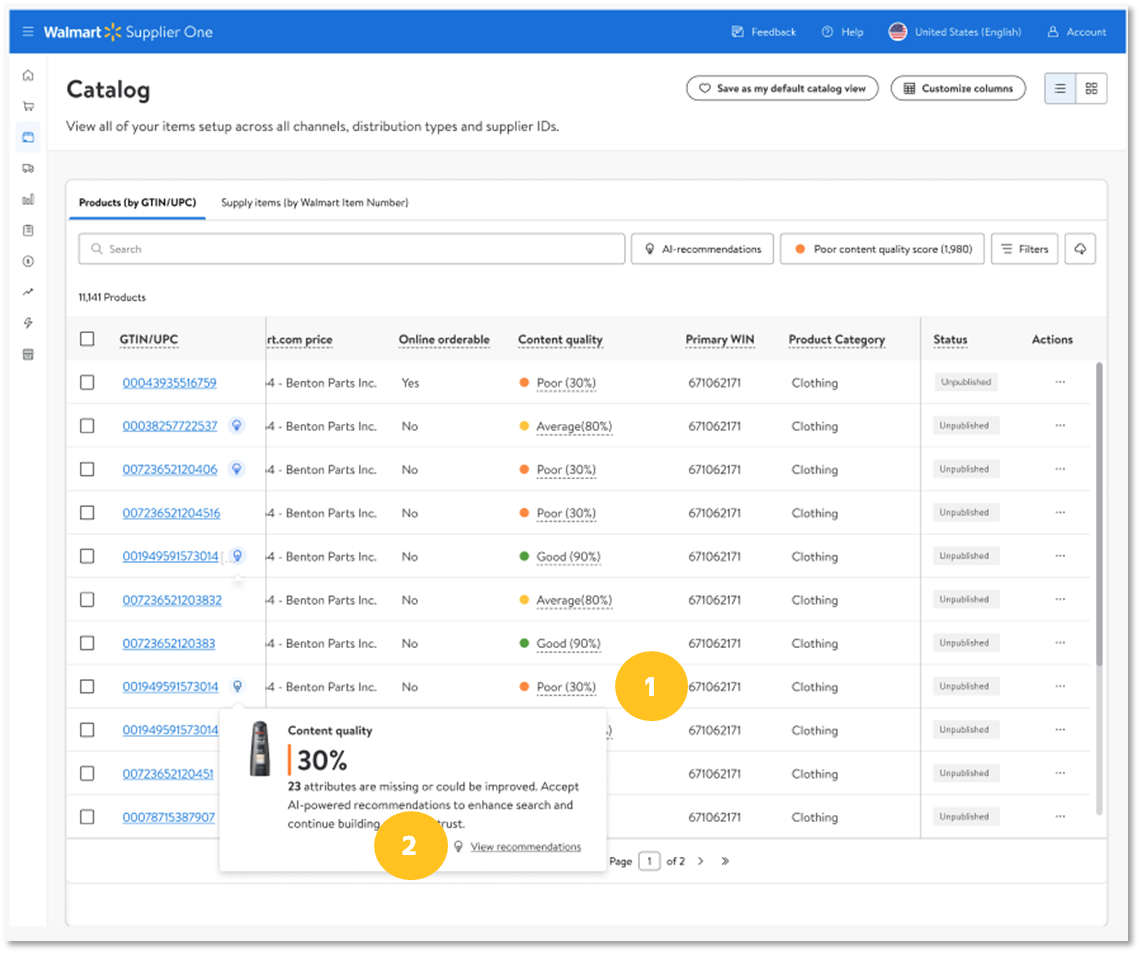Toggle the select-all checkbox in header
The width and height of the screenshot is (1141, 954).
point(87,339)
